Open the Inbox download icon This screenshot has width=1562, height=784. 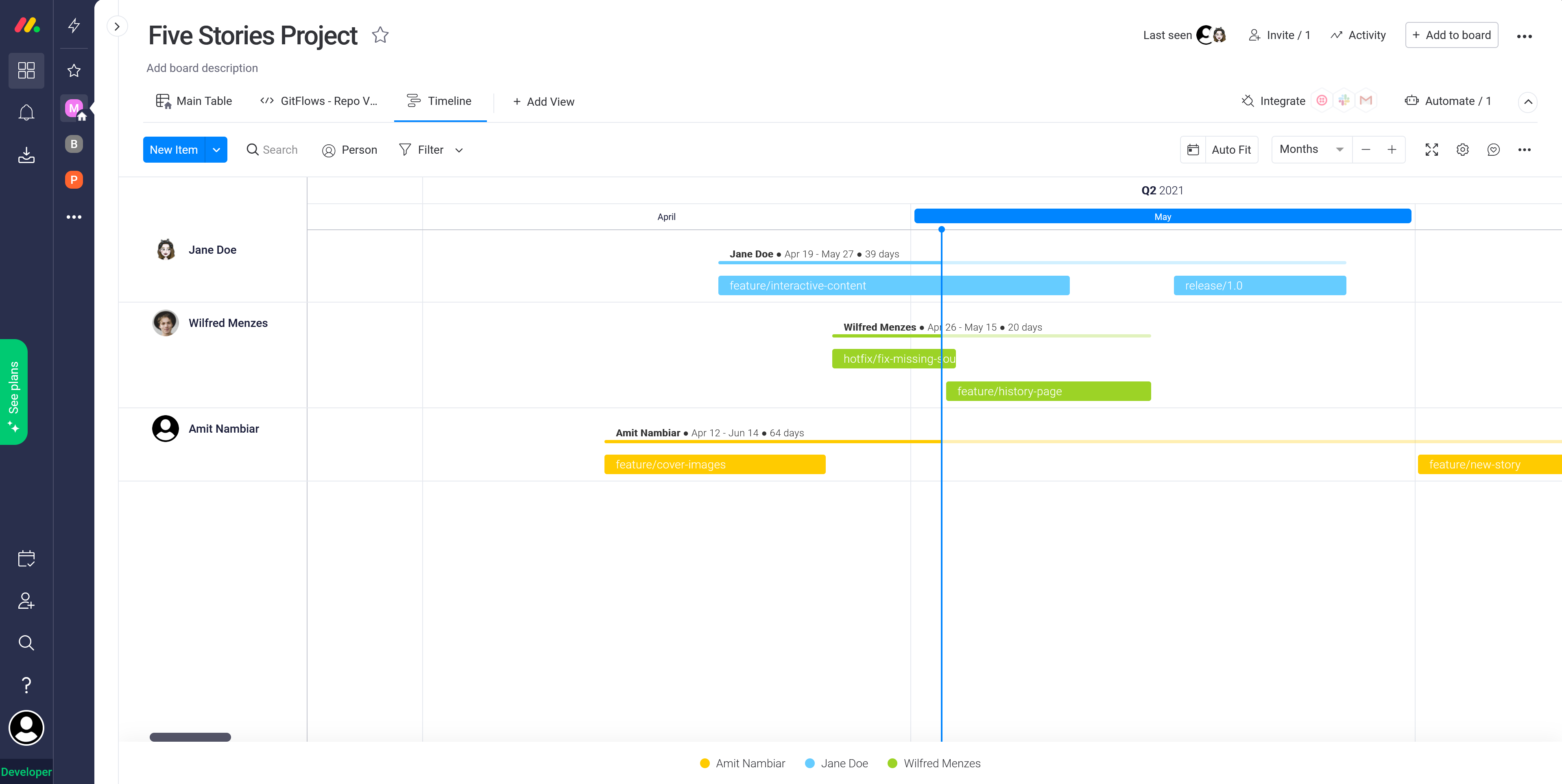point(26,155)
